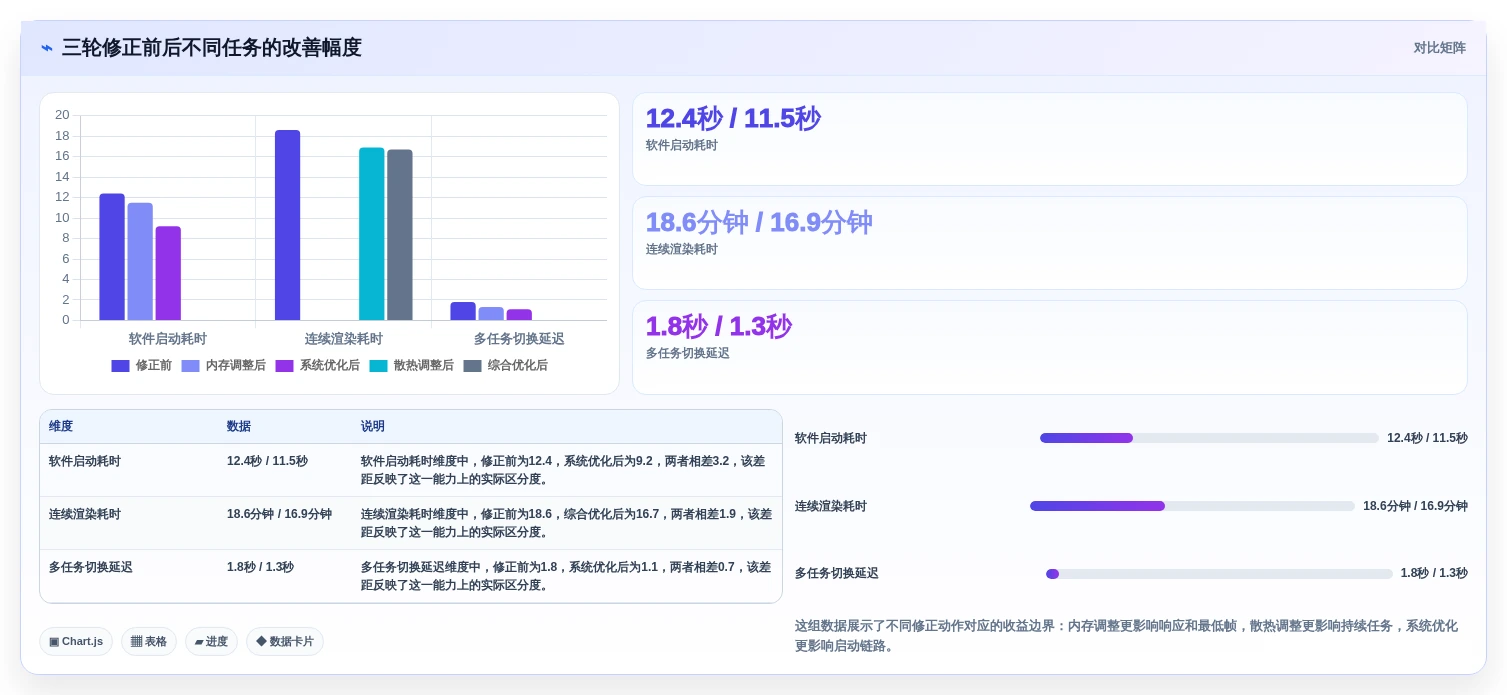This screenshot has width=1507, height=695.
Task: Click the 连续渲染耗时 x-axis label
Action: (344, 339)
